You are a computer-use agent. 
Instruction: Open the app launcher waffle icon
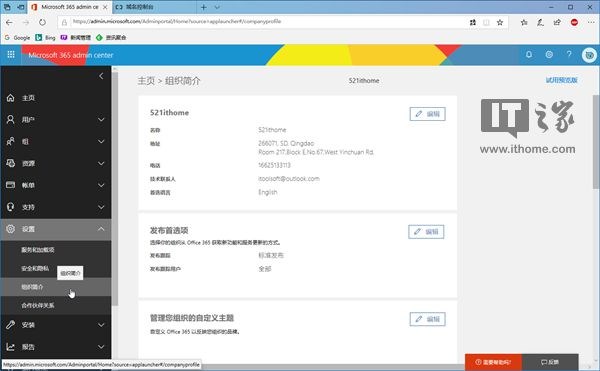pyautogui.click(x=11, y=55)
